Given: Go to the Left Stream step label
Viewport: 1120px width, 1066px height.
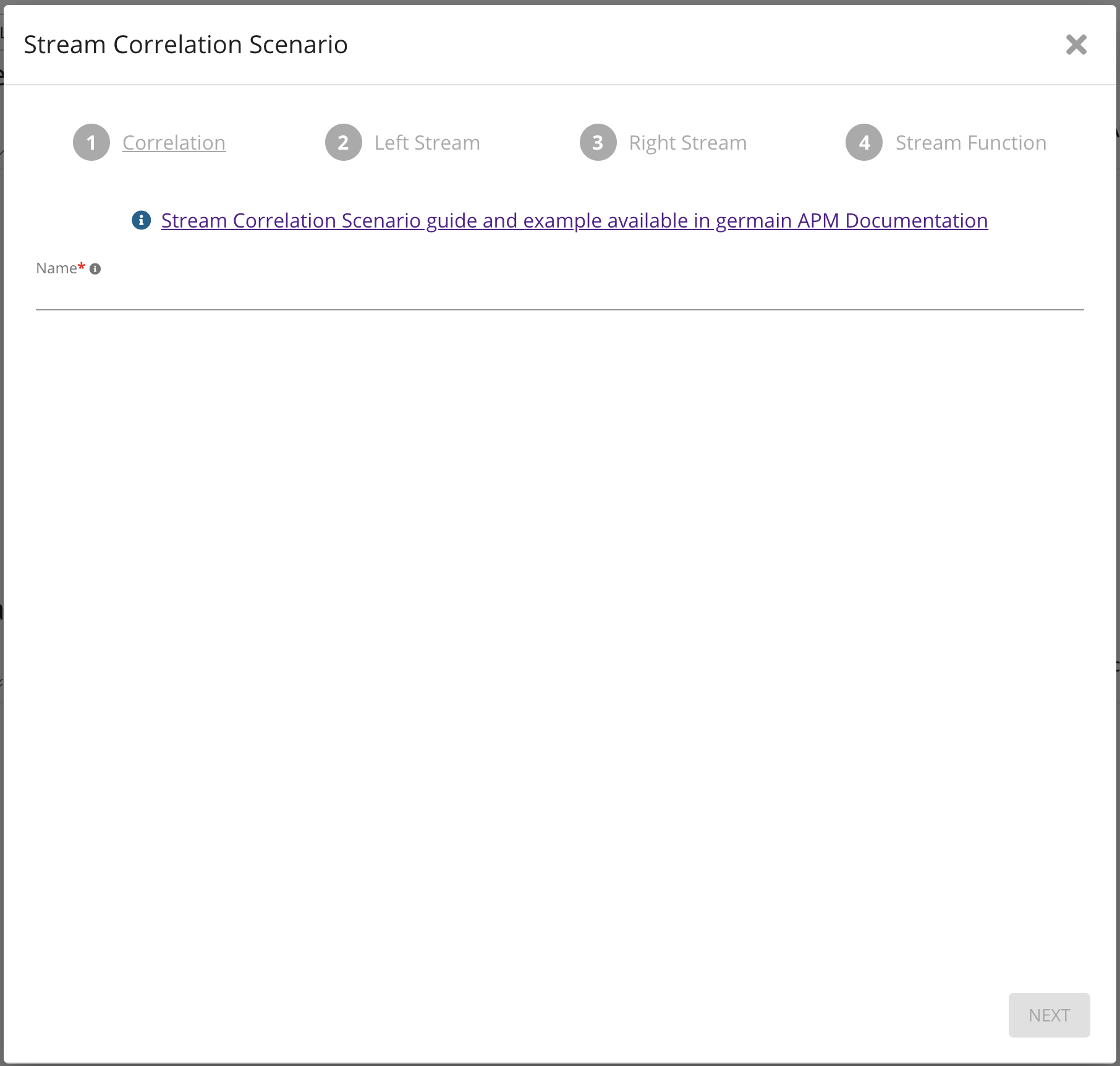Looking at the screenshot, I should point(427,143).
